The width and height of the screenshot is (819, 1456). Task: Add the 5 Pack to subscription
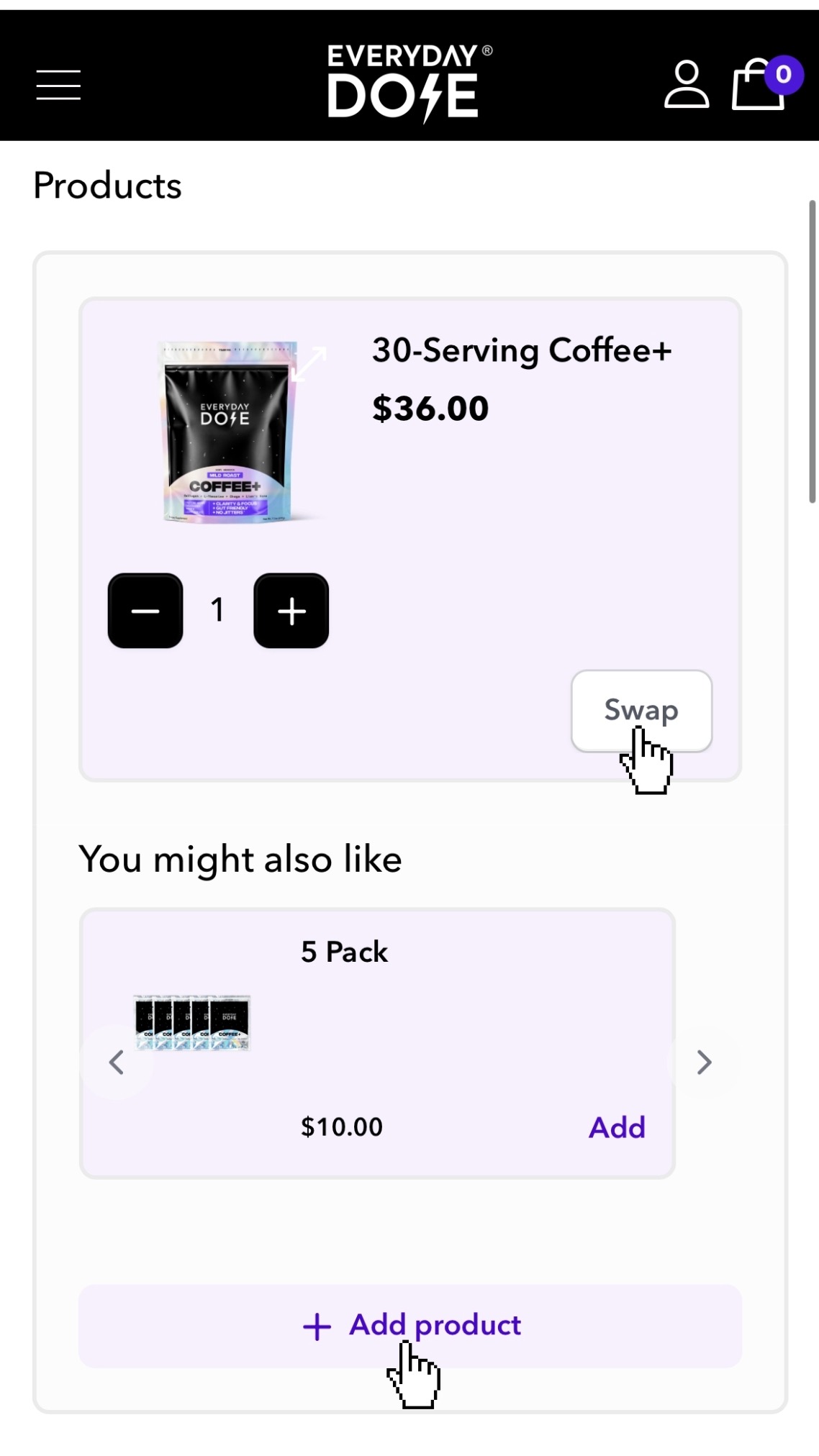[617, 1127]
